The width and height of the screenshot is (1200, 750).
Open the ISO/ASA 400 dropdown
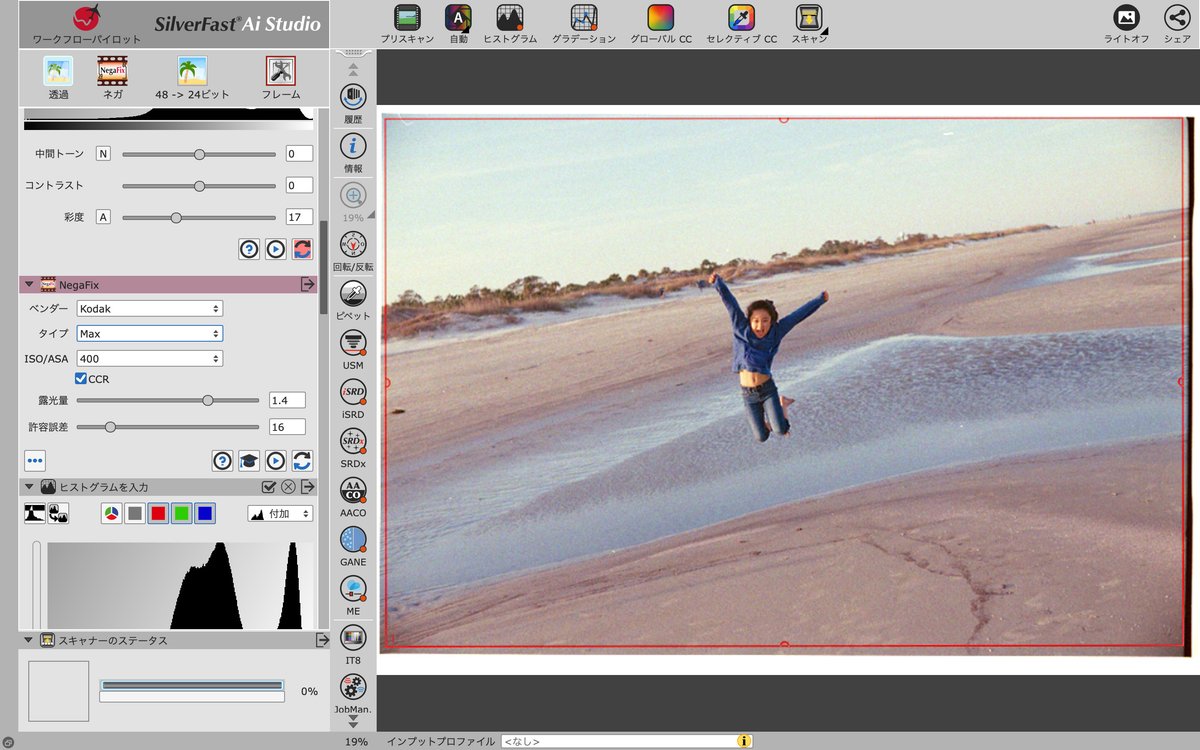pos(149,358)
